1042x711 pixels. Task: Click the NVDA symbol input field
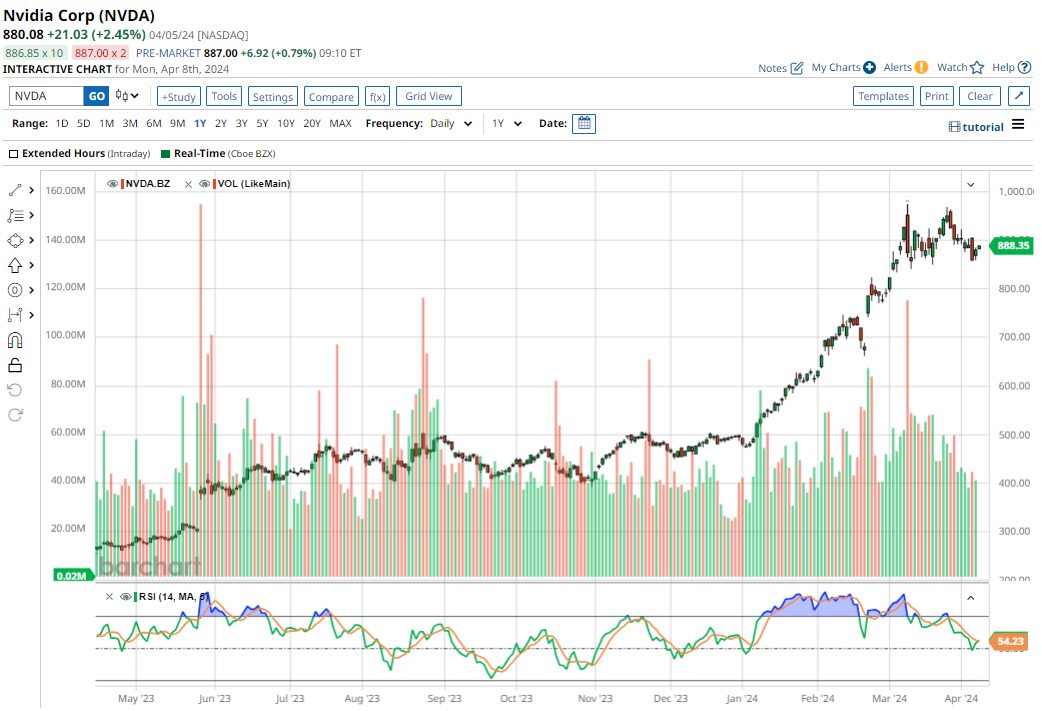click(46, 96)
